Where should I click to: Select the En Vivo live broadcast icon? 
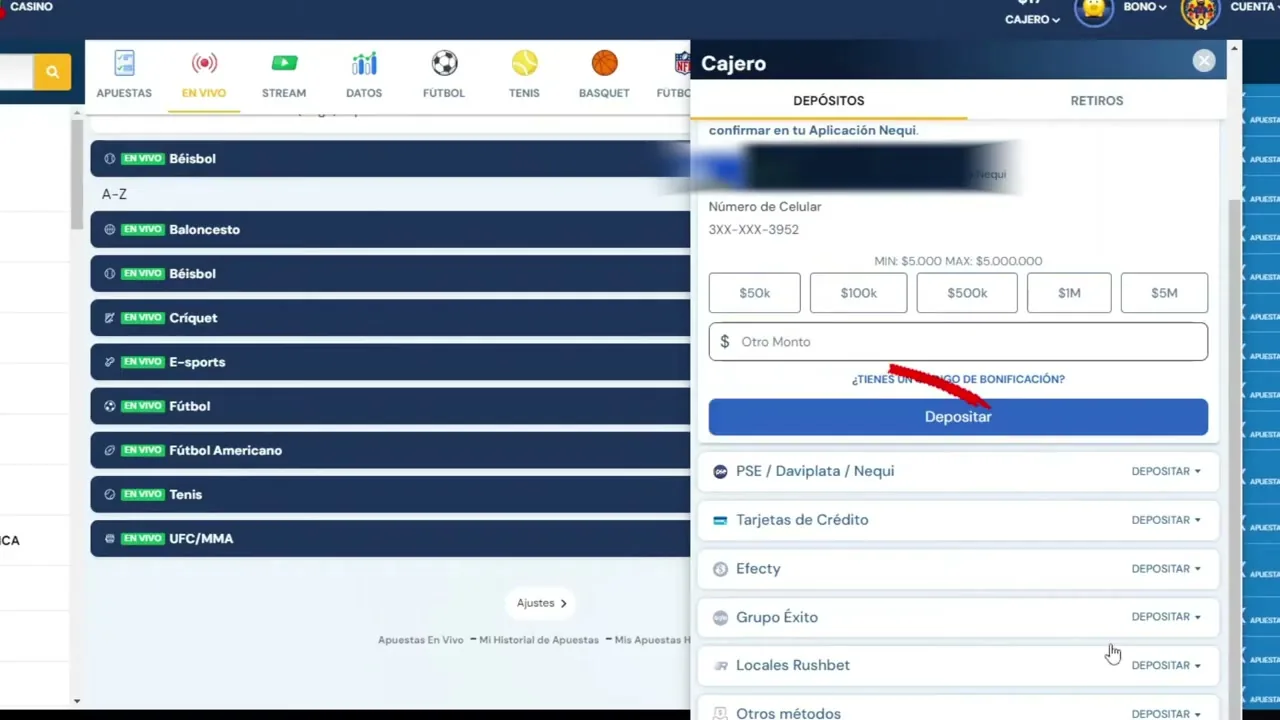204,63
